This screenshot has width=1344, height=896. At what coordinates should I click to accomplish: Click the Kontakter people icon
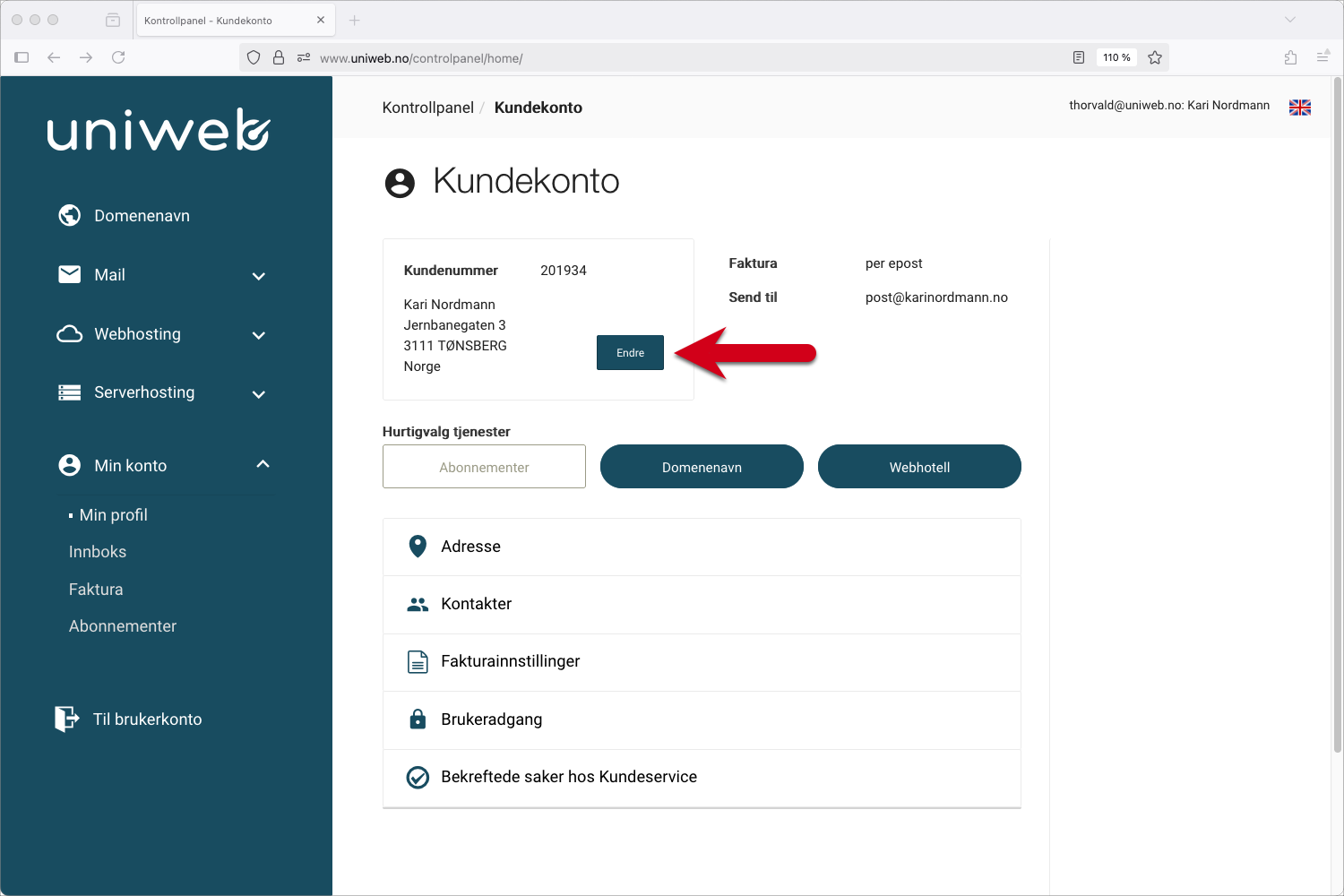[418, 605]
